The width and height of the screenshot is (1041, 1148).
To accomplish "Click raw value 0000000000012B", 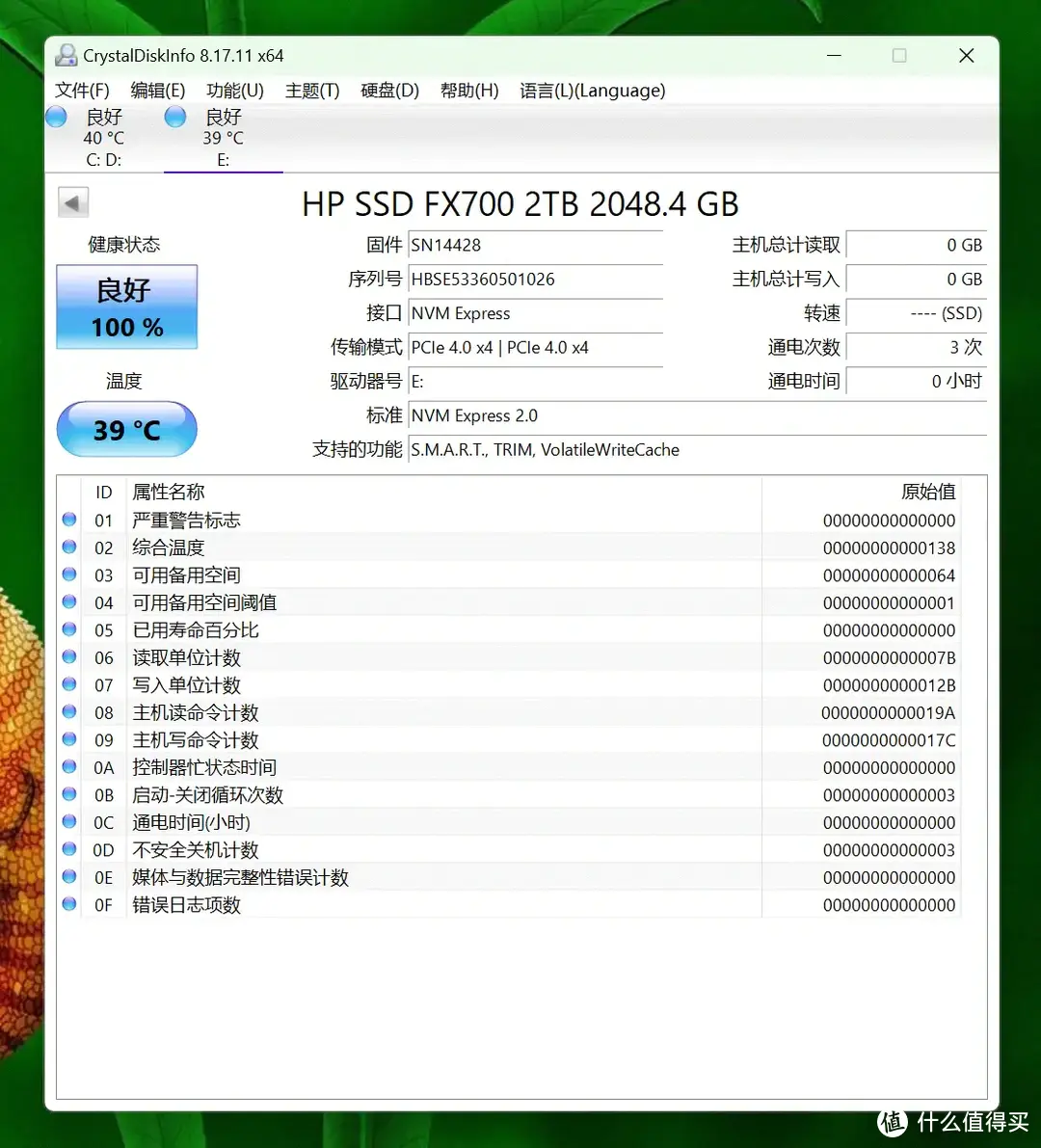I will pyautogui.click(x=889, y=685).
